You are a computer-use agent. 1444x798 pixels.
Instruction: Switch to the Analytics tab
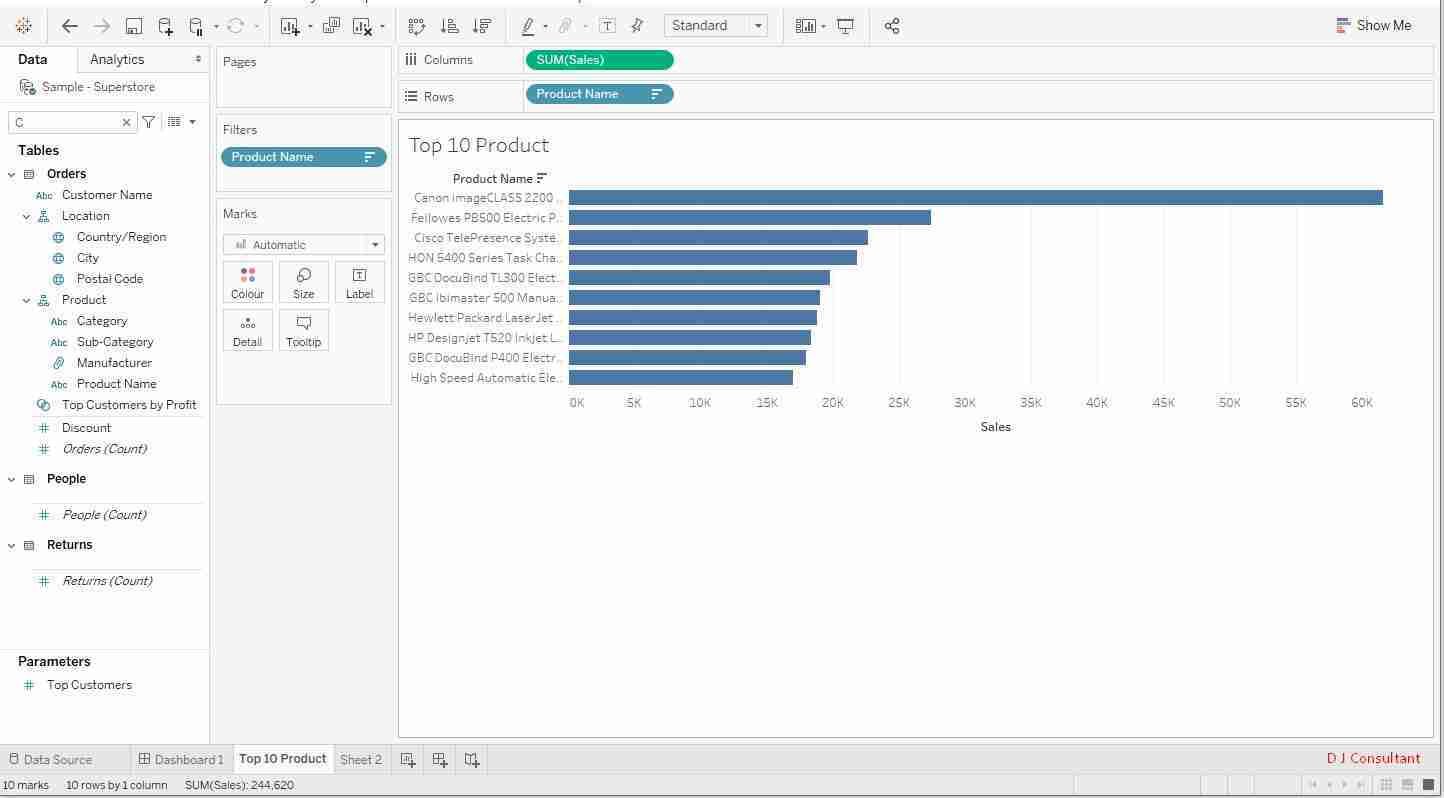click(117, 60)
